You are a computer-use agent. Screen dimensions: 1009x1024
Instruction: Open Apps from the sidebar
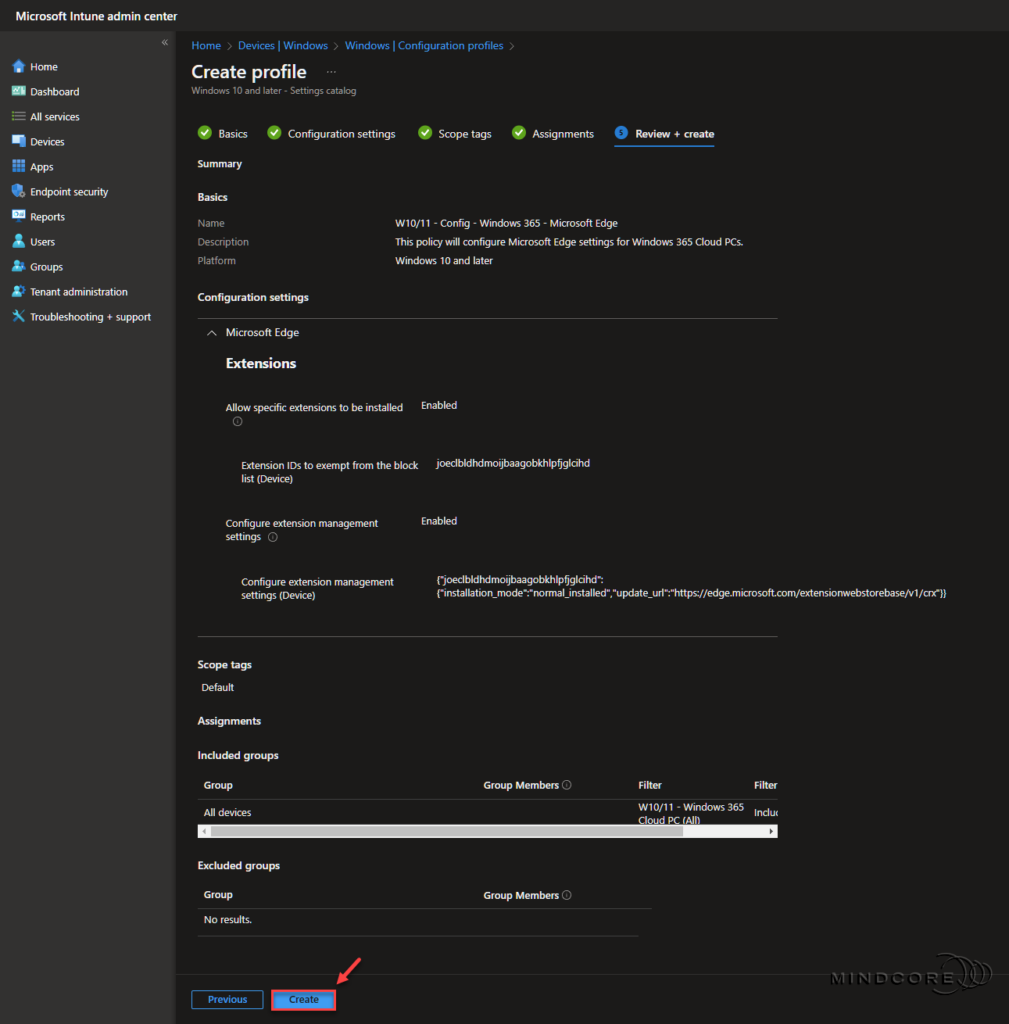(x=42, y=166)
